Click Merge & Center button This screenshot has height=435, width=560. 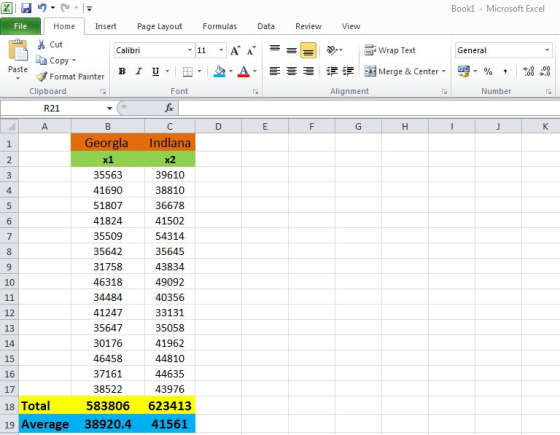[401, 71]
